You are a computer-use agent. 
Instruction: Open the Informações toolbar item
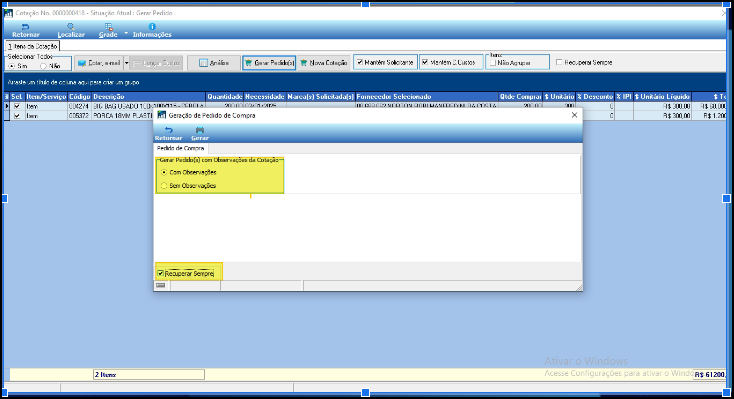pyautogui.click(x=152, y=30)
